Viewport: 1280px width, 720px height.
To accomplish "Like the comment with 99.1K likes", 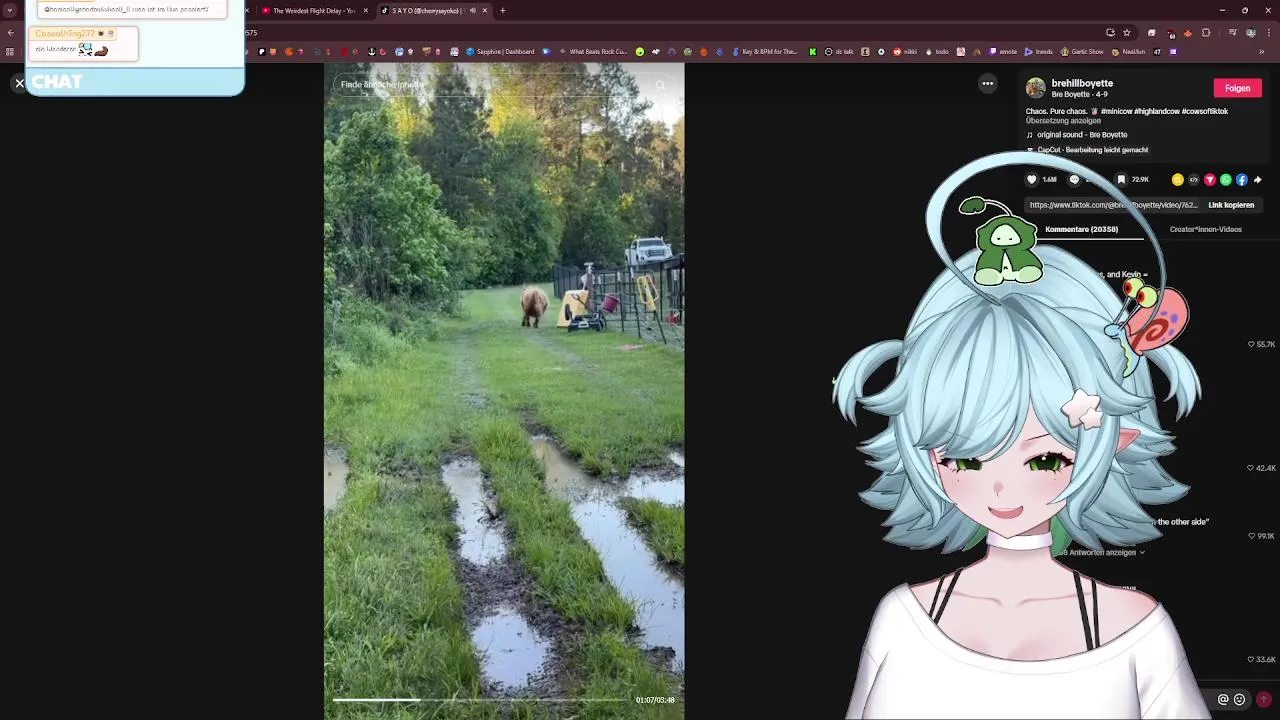I will 1251,536.
